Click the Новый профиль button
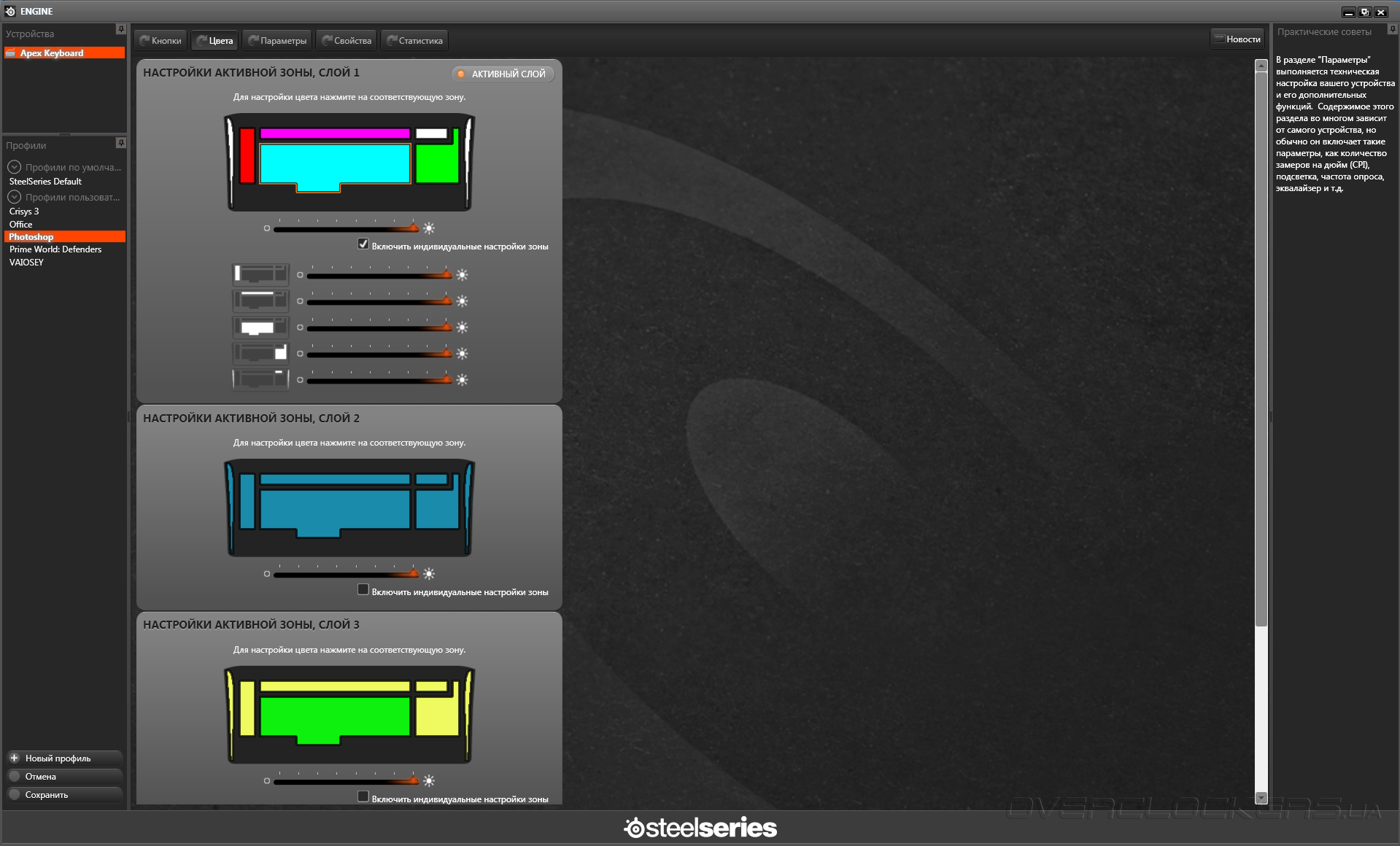 click(64, 758)
